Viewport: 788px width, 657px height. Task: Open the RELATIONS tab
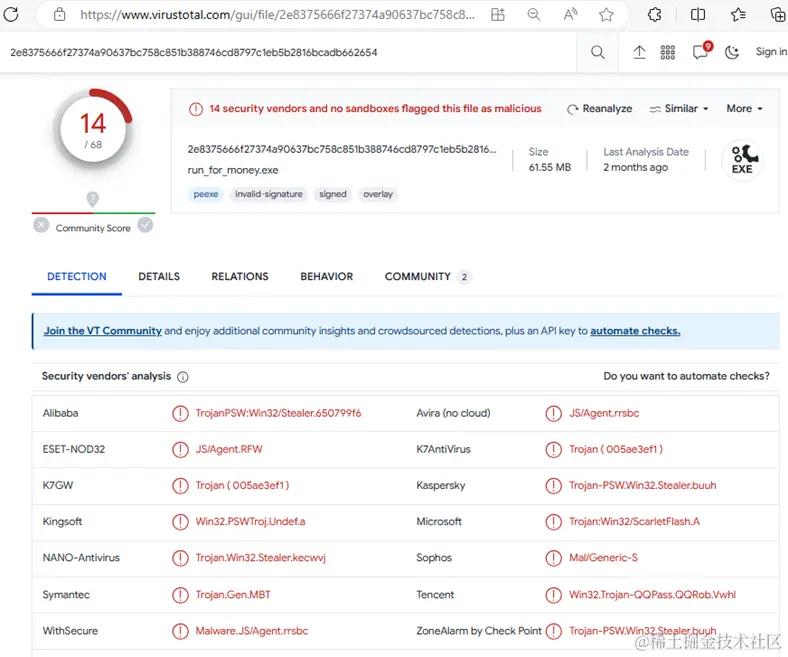(240, 276)
